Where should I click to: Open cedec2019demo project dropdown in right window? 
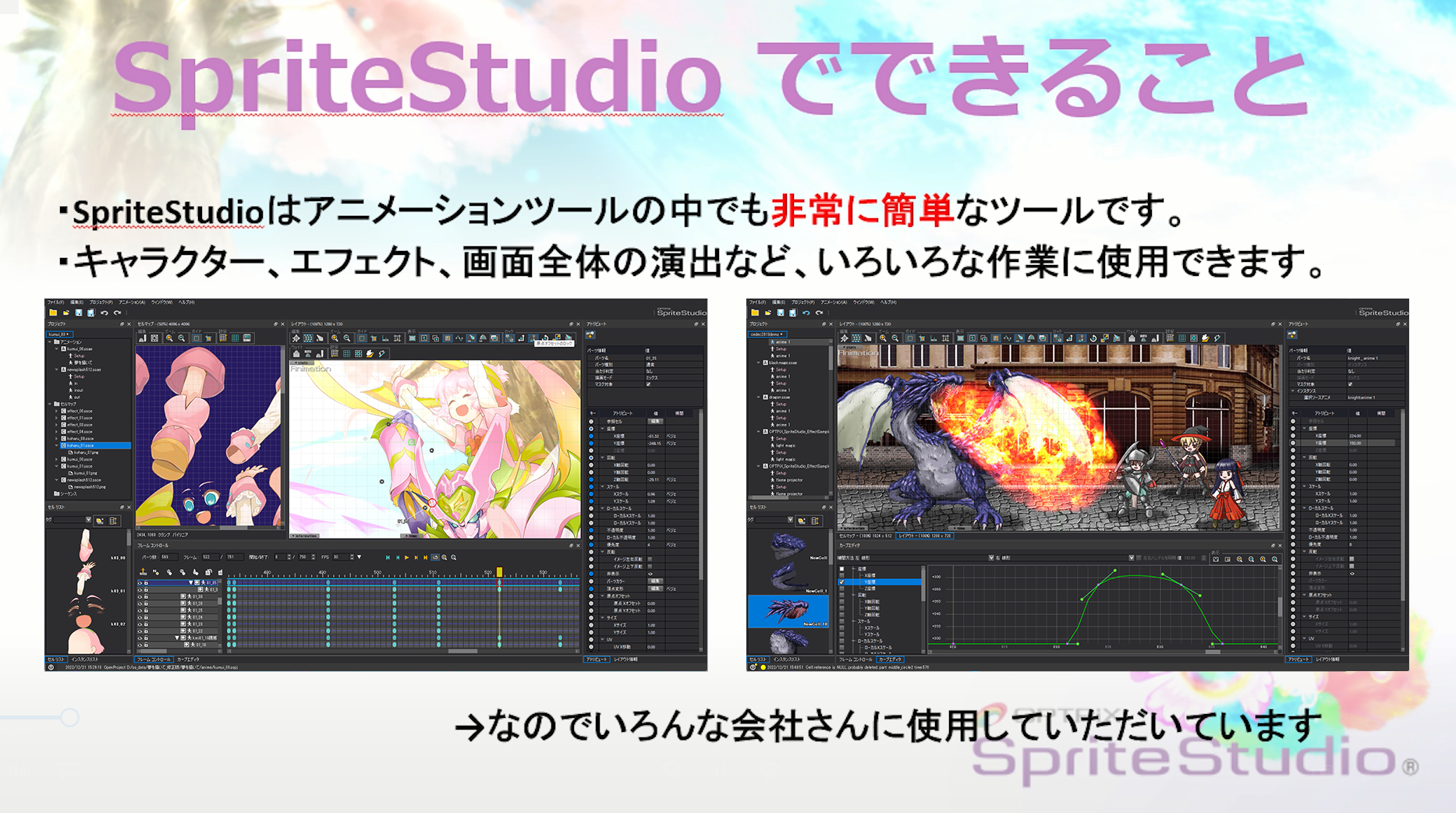(767, 334)
